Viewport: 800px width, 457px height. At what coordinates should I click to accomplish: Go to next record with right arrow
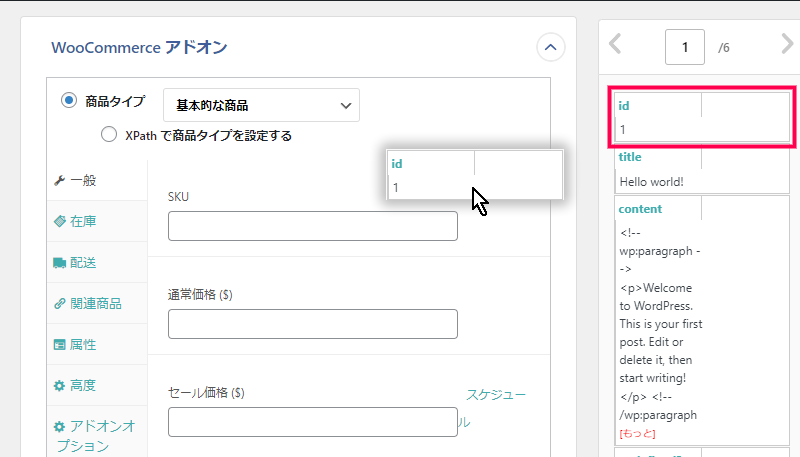pos(787,44)
